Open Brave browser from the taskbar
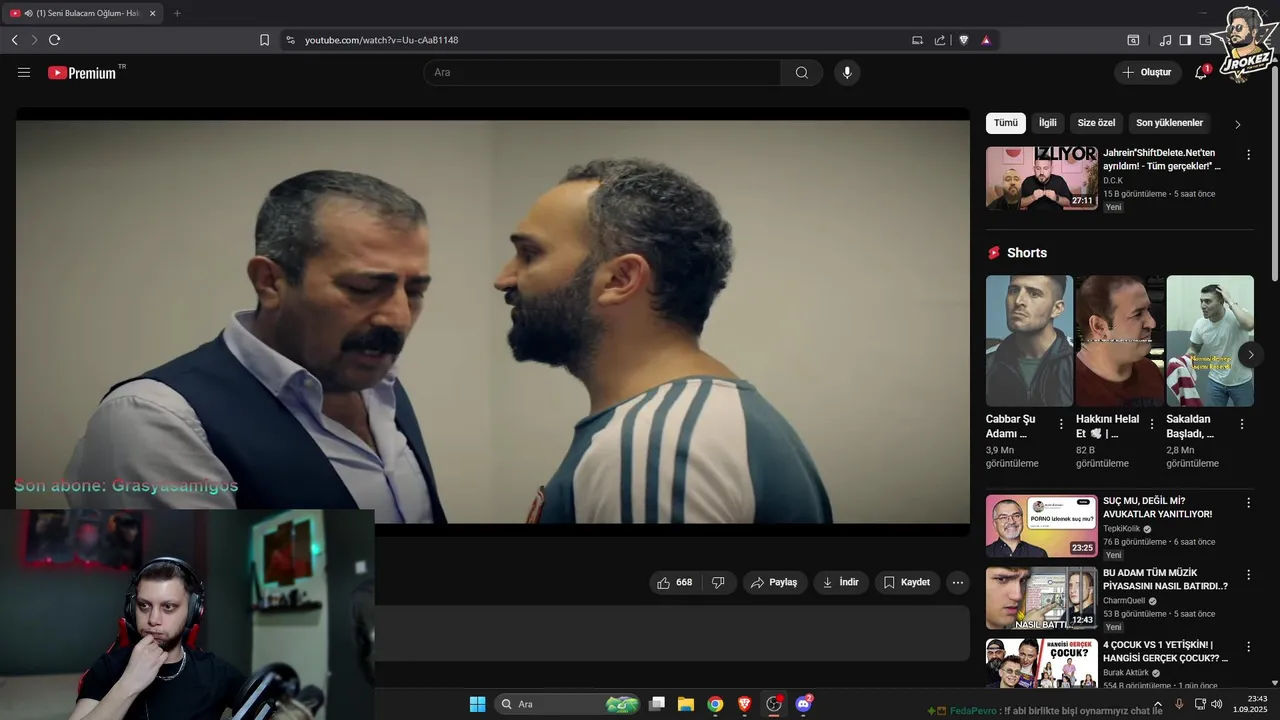 coord(744,704)
